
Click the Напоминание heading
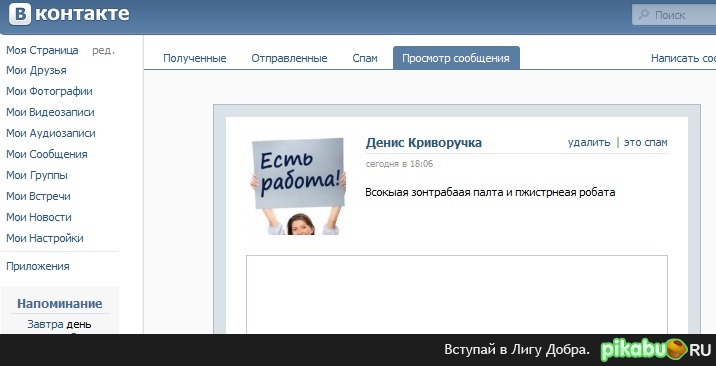(59, 304)
